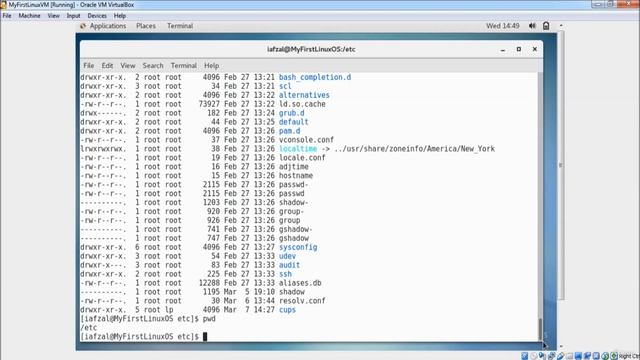Click the lock/power icon in the top bar
Viewport: 640px width, 360px height.
pyautogui.click(x=546, y=26)
